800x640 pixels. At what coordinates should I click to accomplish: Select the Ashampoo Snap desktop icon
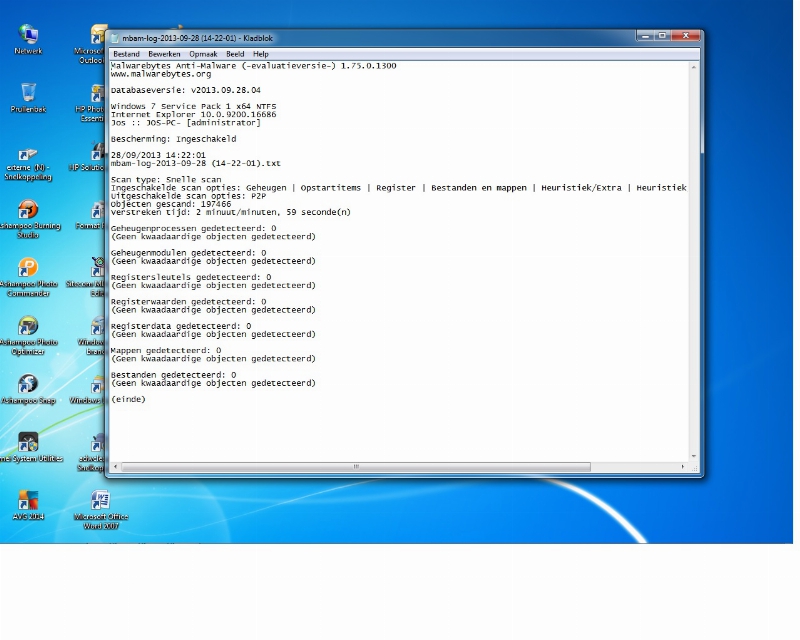click(x=28, y=389)
